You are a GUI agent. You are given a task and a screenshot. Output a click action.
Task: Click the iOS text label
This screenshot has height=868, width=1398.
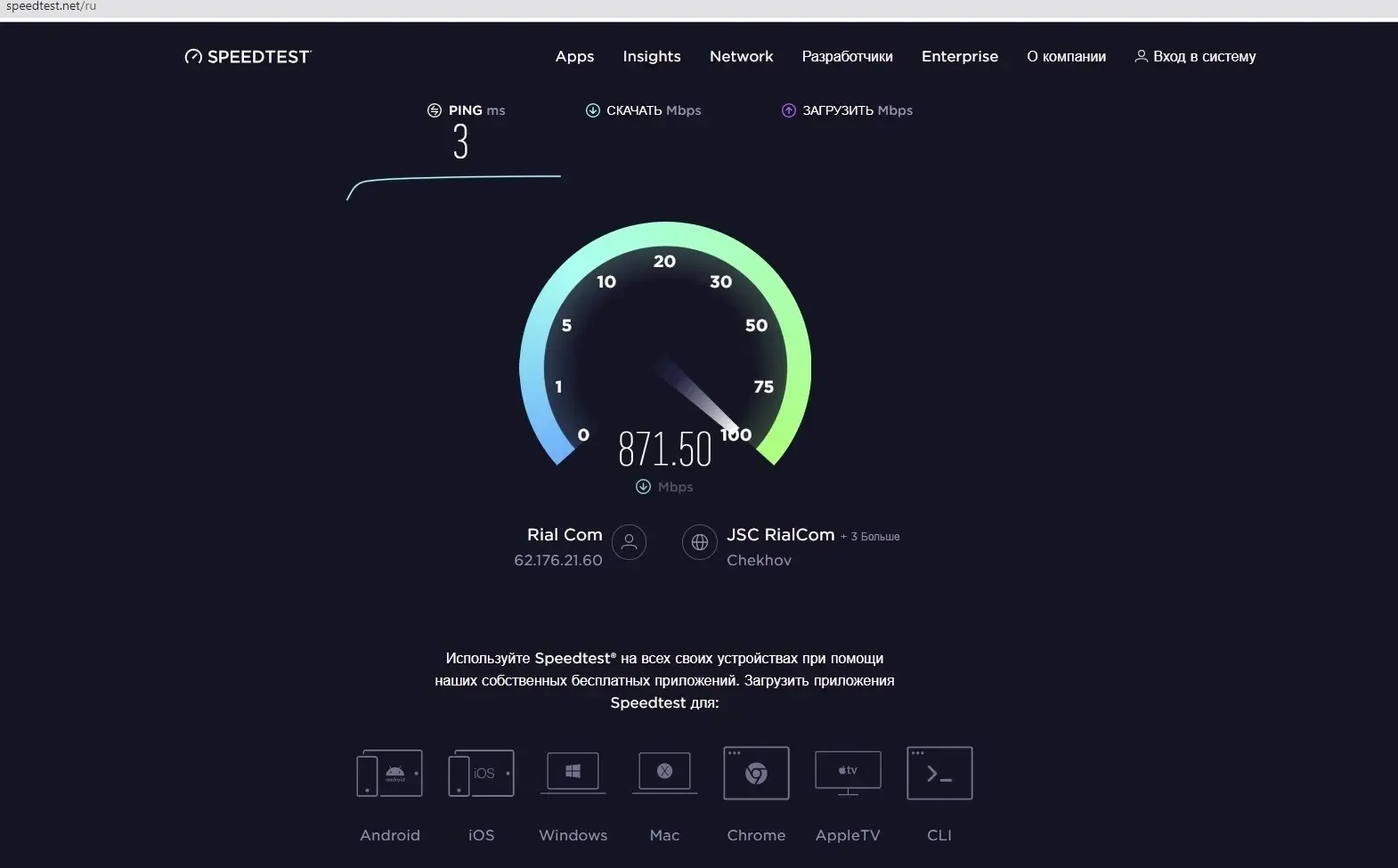click(x=481, y=835)
